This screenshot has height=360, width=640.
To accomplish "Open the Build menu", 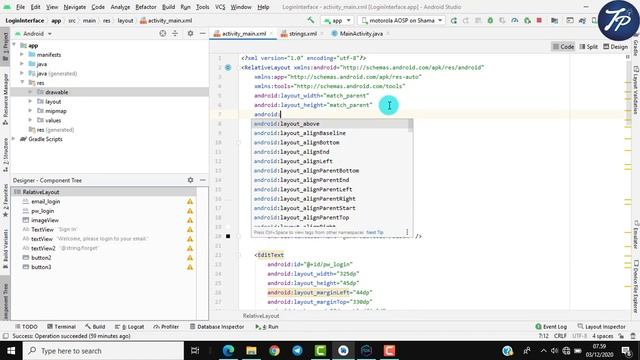I will (168, 7).
